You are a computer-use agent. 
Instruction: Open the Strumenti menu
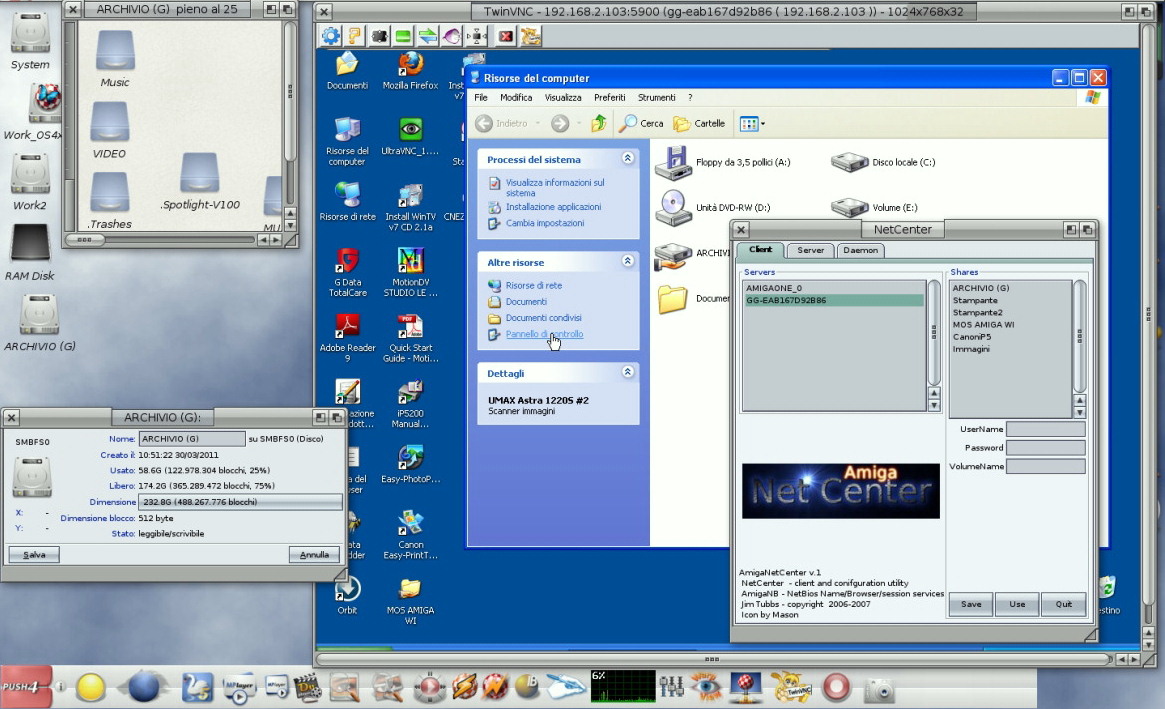tap(656, 98)
